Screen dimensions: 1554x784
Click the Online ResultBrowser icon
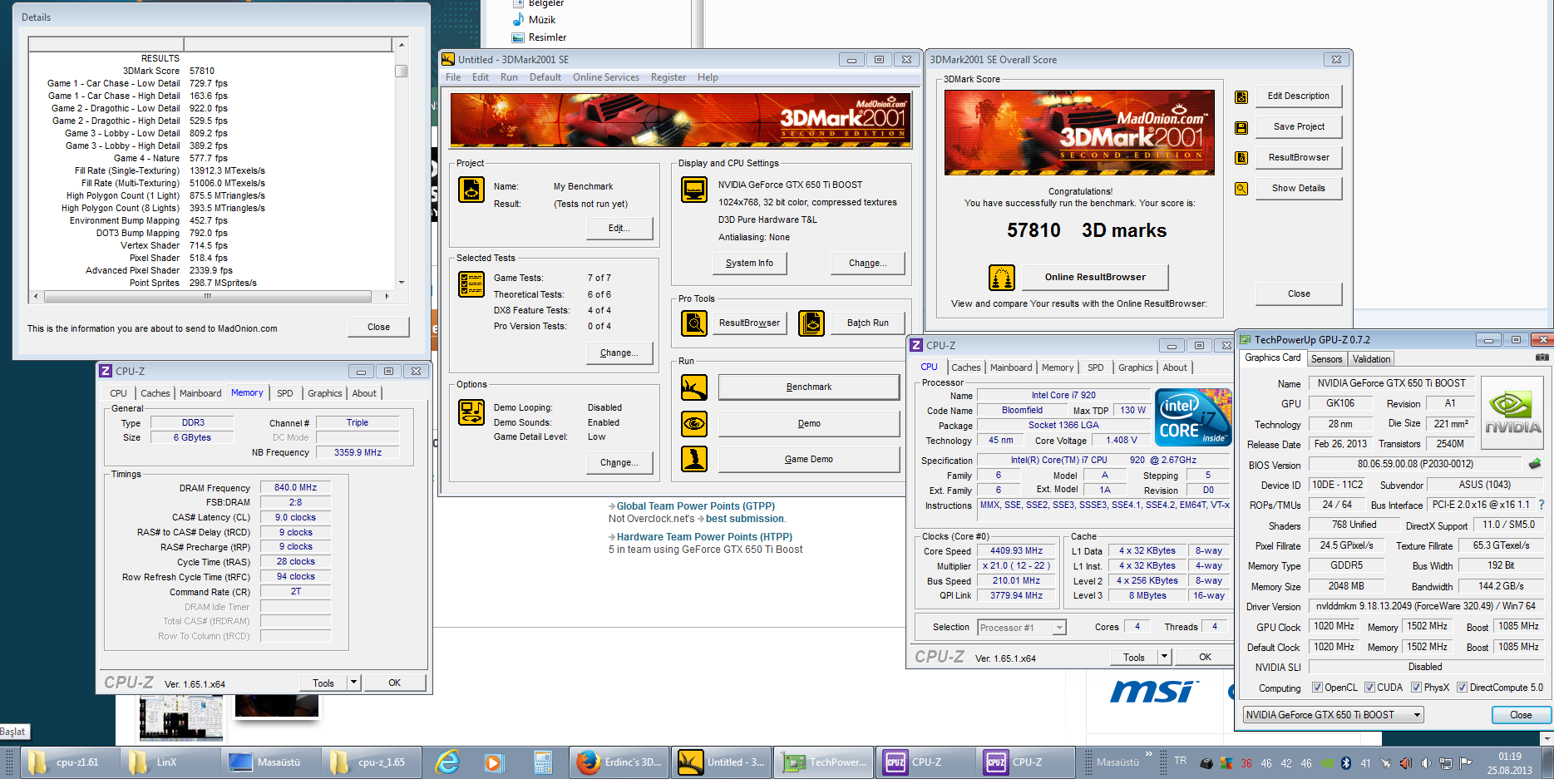click(x=1002, y=278)
